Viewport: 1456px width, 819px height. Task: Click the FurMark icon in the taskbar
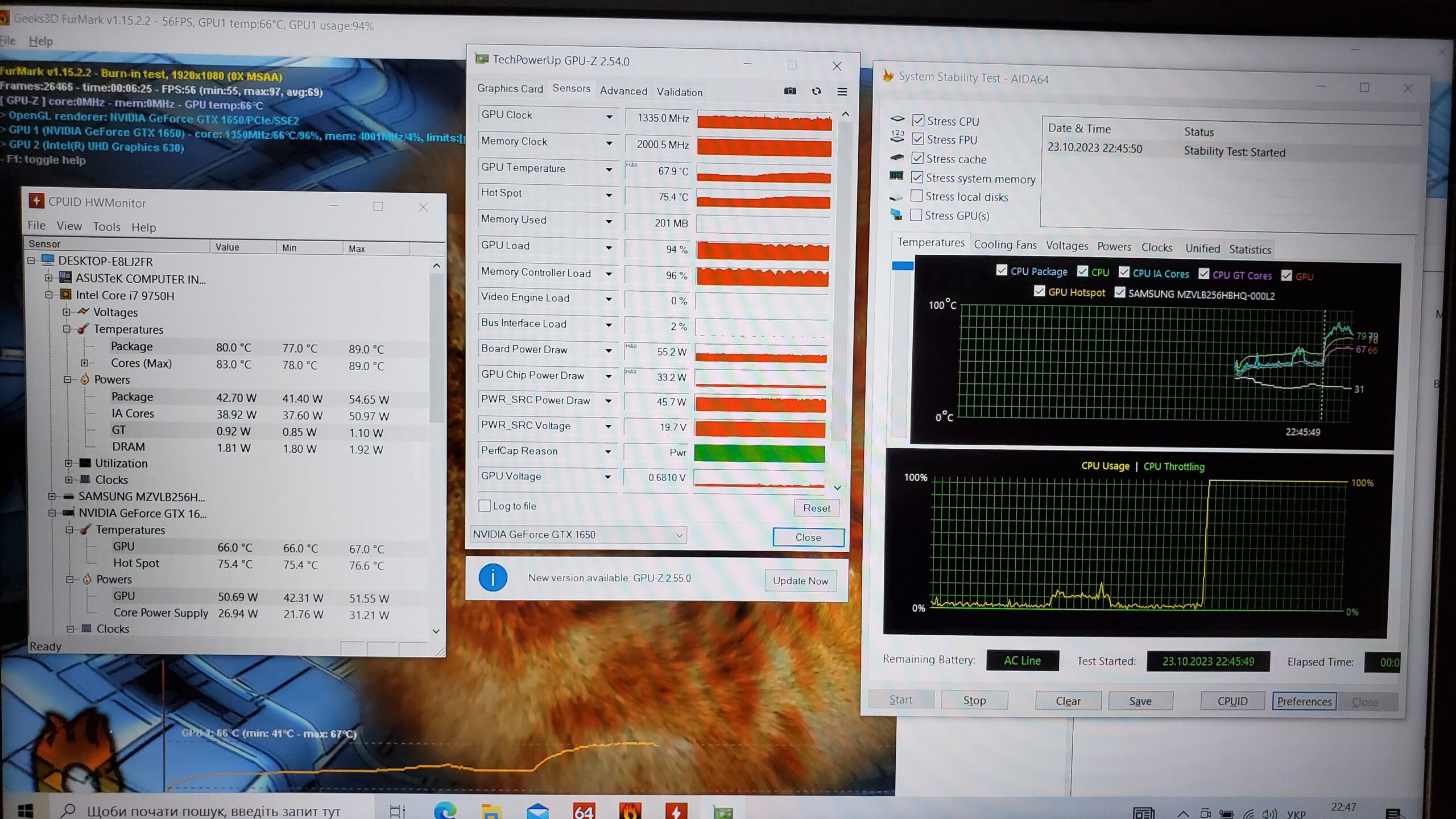tap(630, 810)
